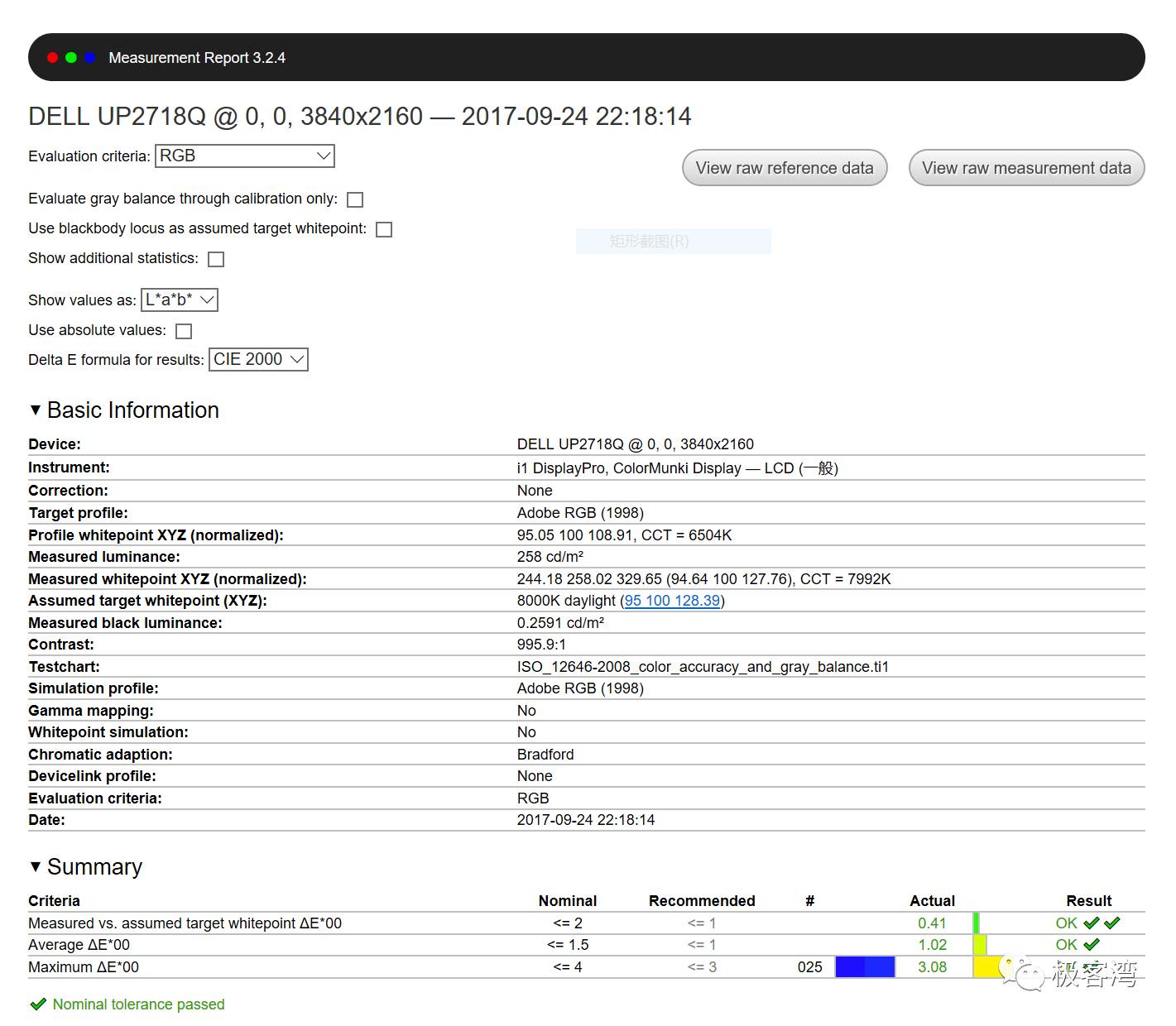This screenshot has width=1176, height=1026.
Task: Click the yellow-green bar next to 1.02
Action: coord(980,944)
